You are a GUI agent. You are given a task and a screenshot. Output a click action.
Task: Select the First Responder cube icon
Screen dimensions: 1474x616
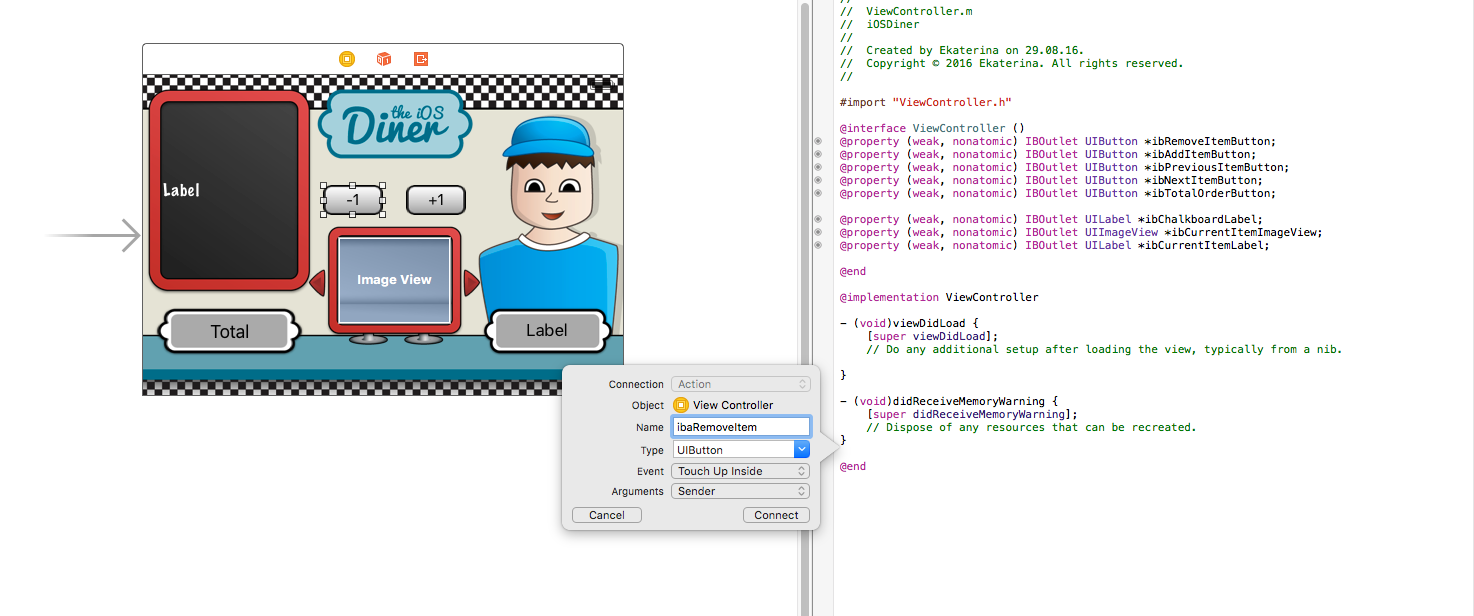[384, 59]
